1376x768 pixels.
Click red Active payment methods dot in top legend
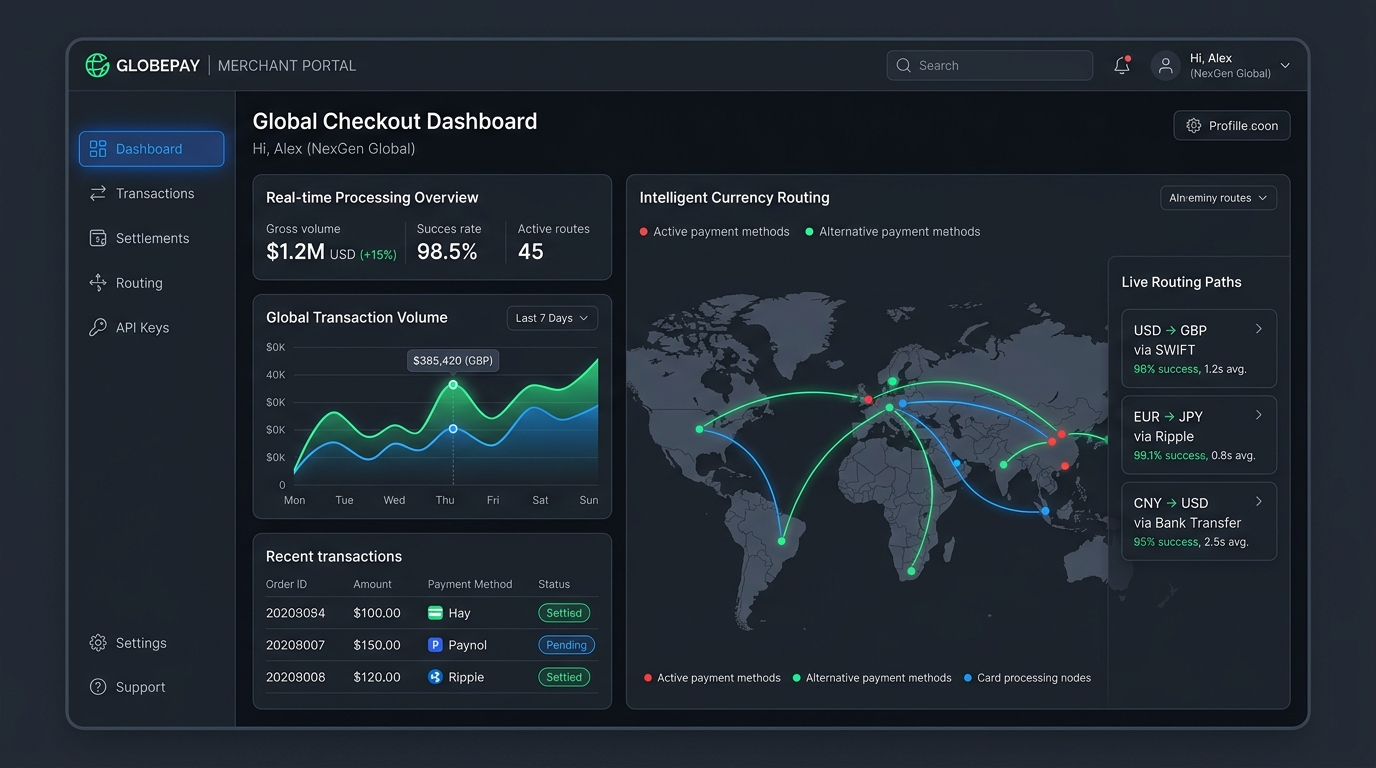(643, 232)
